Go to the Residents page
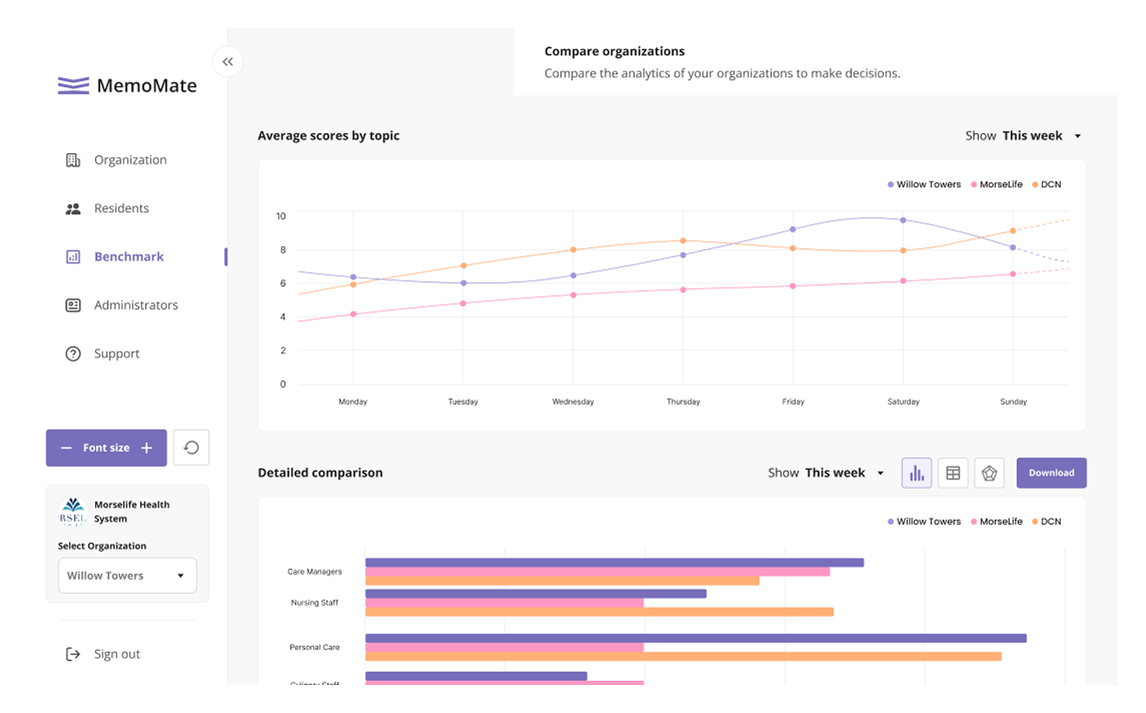Image resolution: width=1146 pixels, height=713 pixels. coord(121,209)
